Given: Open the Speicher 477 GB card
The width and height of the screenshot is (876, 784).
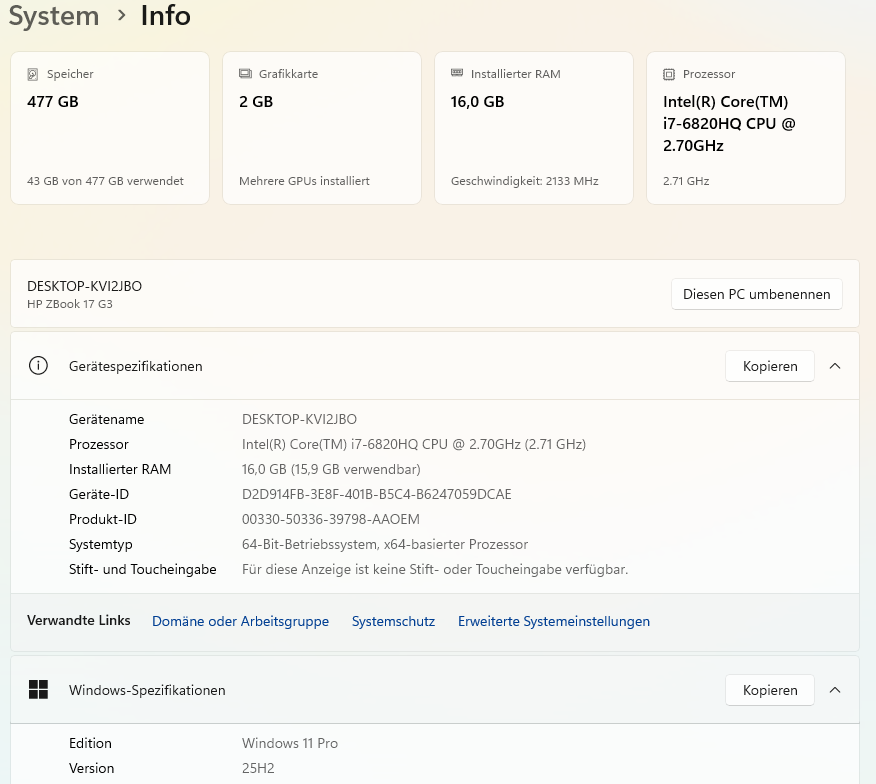Looking at the screenshot, I should pyautogui.click(x=110, y=128).
